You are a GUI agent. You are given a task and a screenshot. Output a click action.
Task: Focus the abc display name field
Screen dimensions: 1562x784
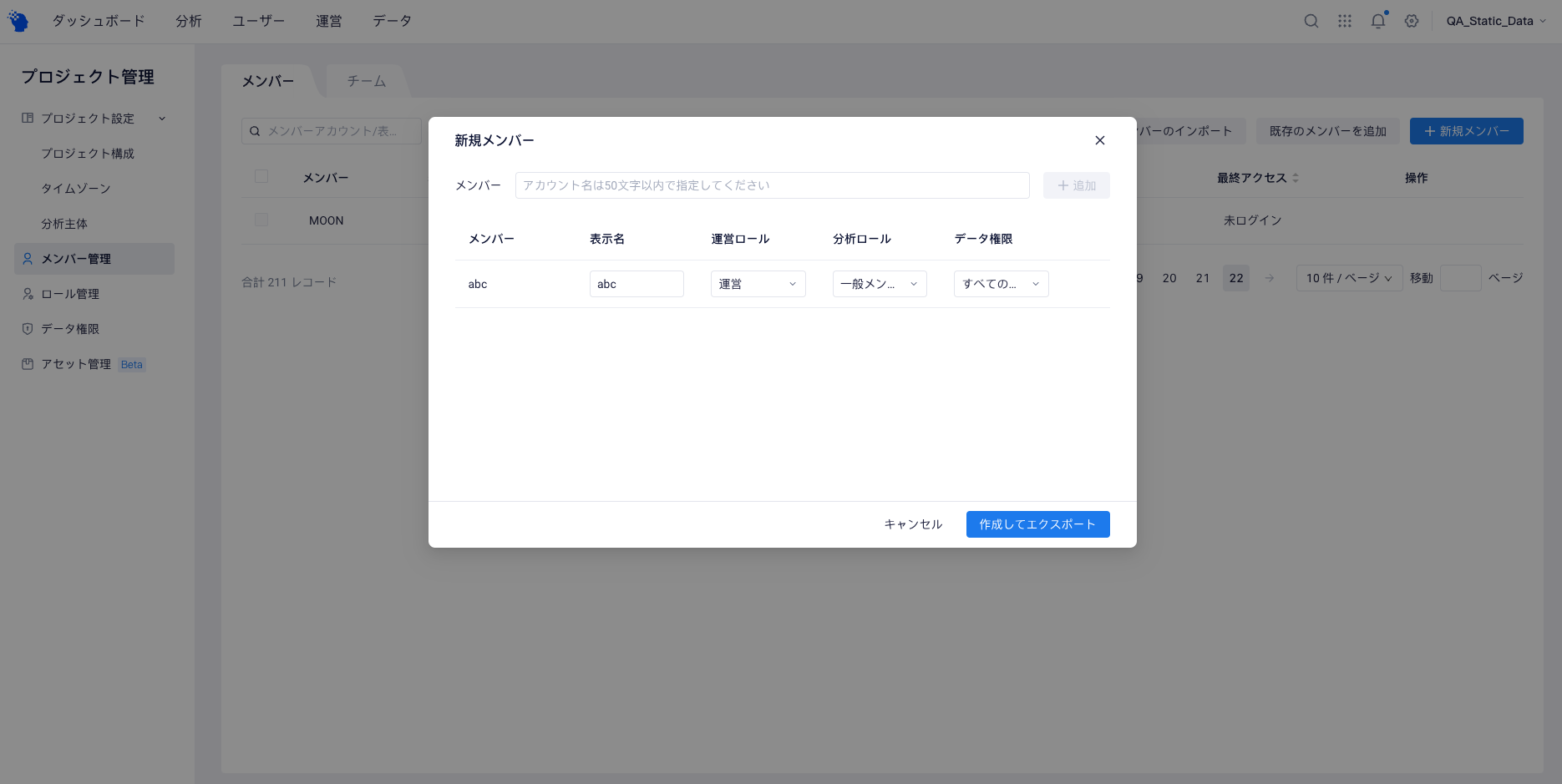click(x=636, y=284)
